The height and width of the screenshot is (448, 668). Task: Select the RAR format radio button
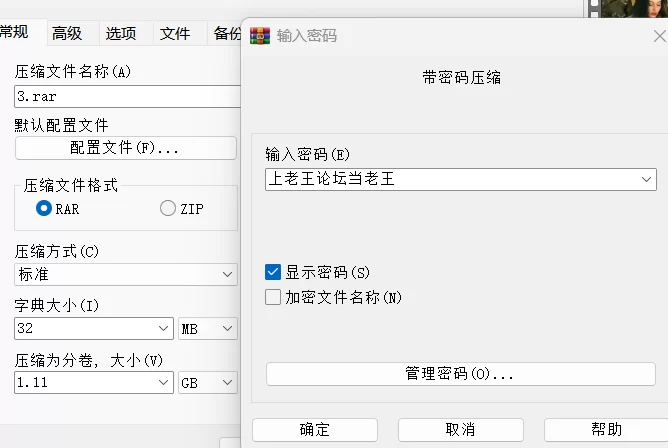click(44, 209)
